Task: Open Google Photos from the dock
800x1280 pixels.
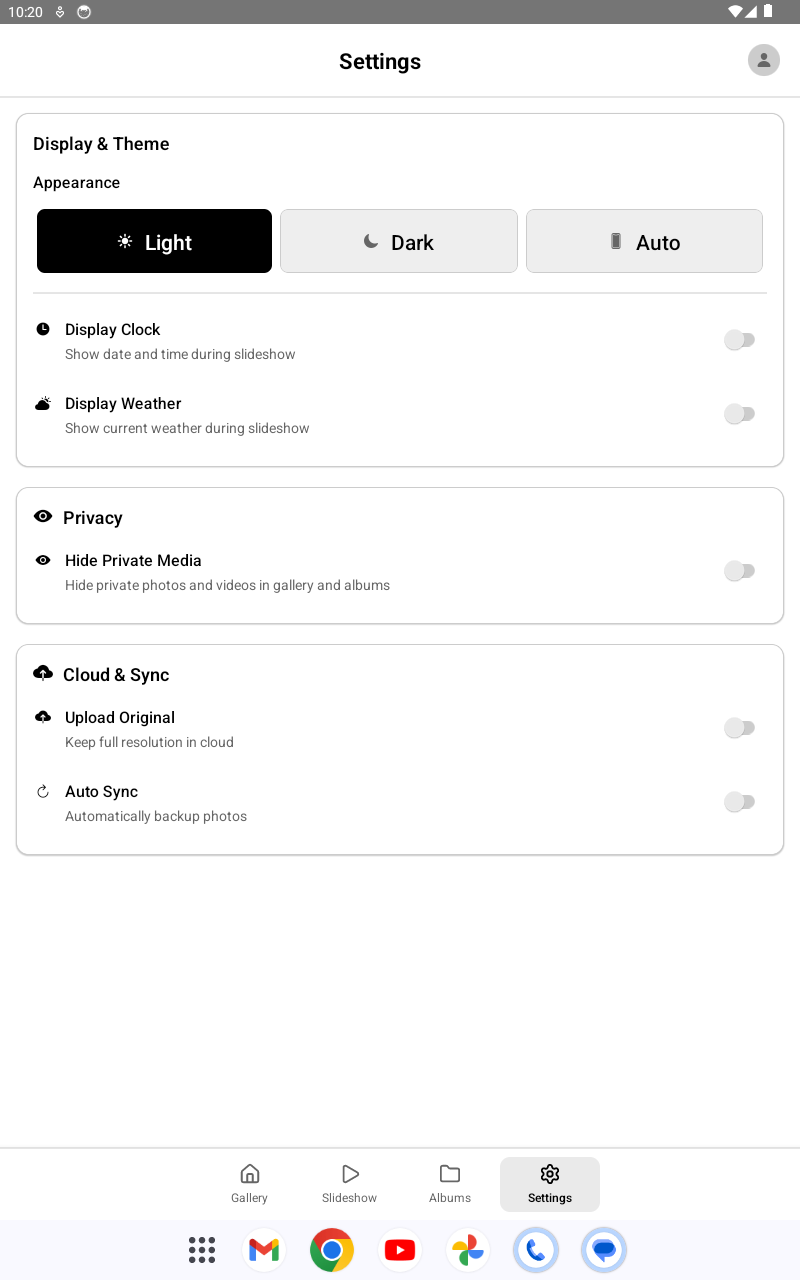Action: point(467,1249)
